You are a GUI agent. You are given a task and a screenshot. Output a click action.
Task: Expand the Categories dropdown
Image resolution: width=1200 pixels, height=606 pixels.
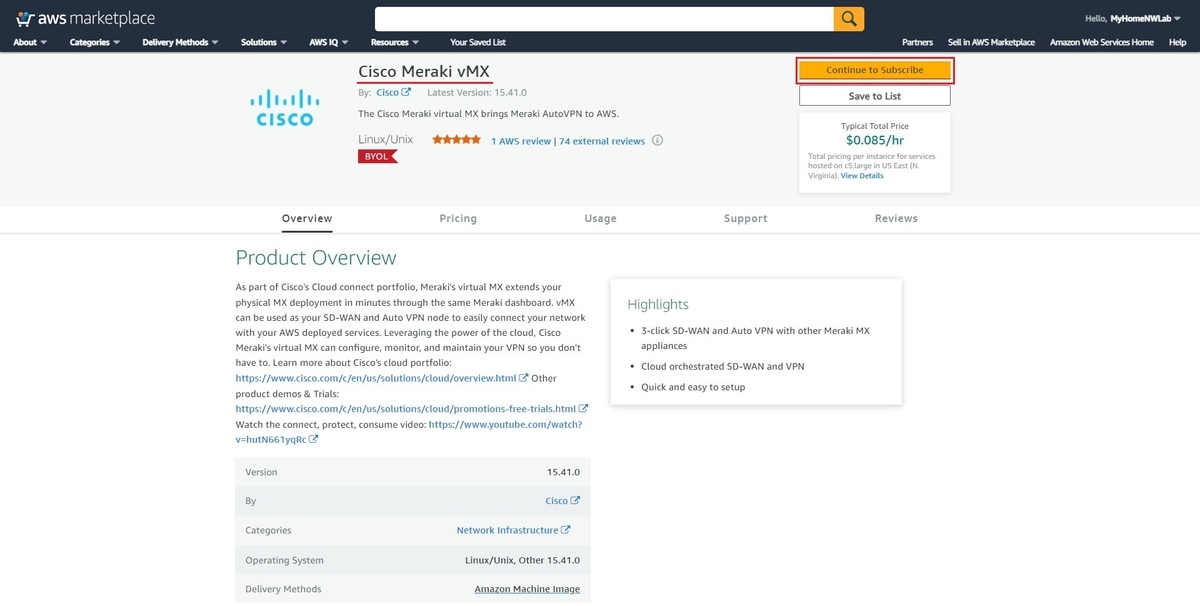click(95, 42)
